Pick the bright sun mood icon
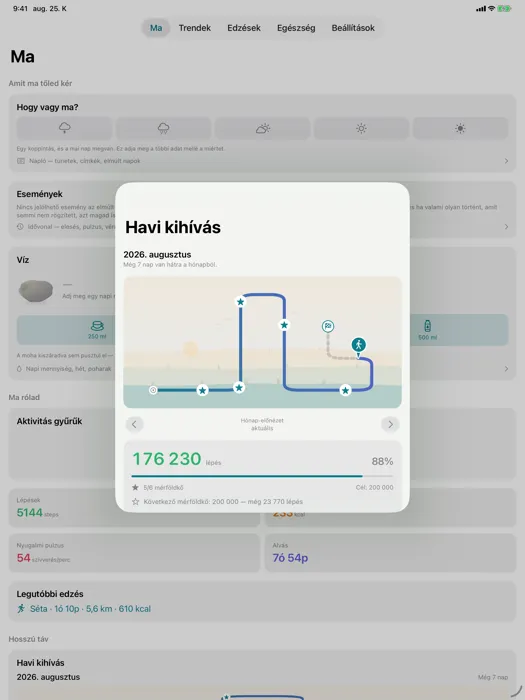525x700 pixels. coord(460,129)
